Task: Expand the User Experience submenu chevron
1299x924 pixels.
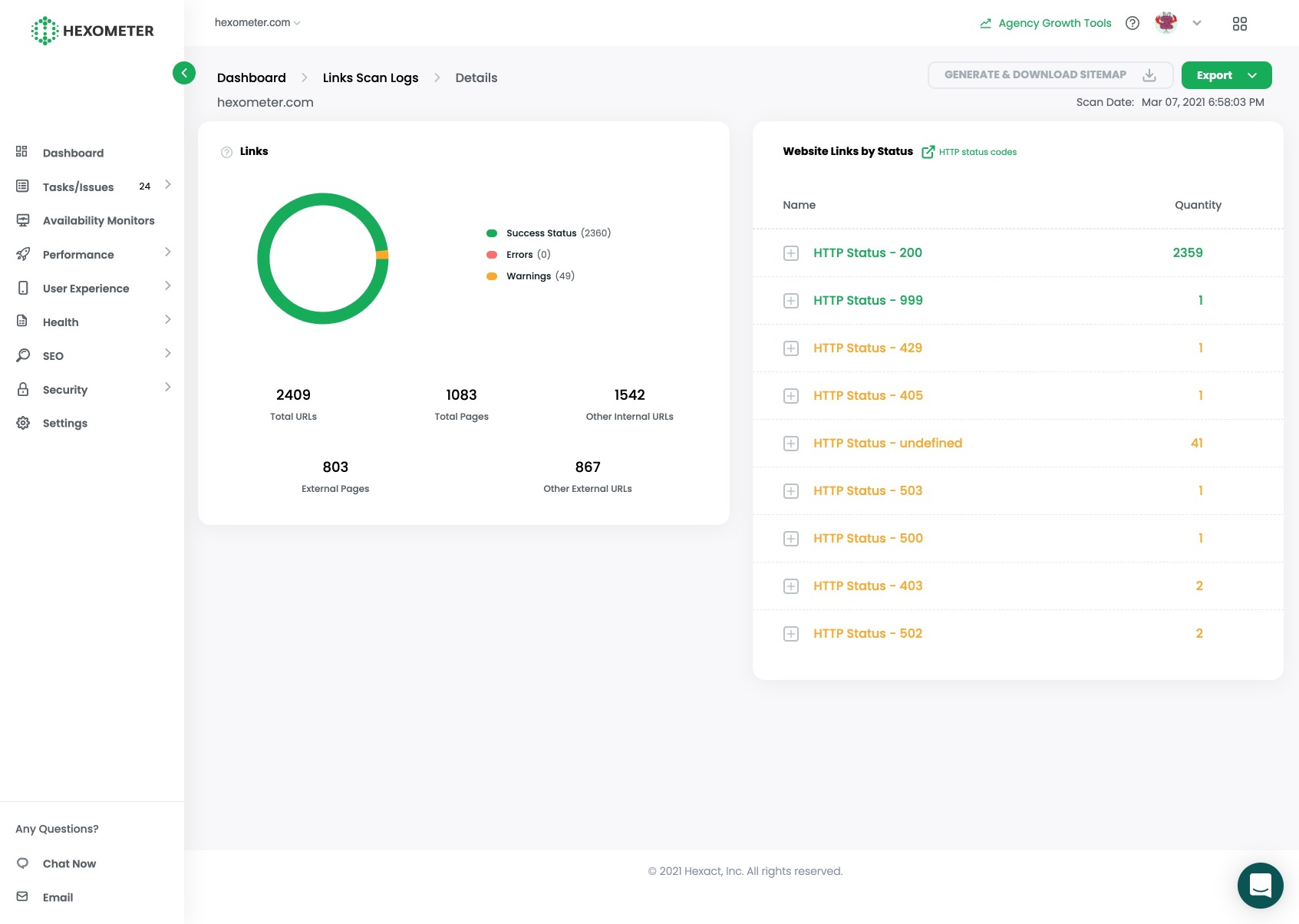Action: point(167,286)
